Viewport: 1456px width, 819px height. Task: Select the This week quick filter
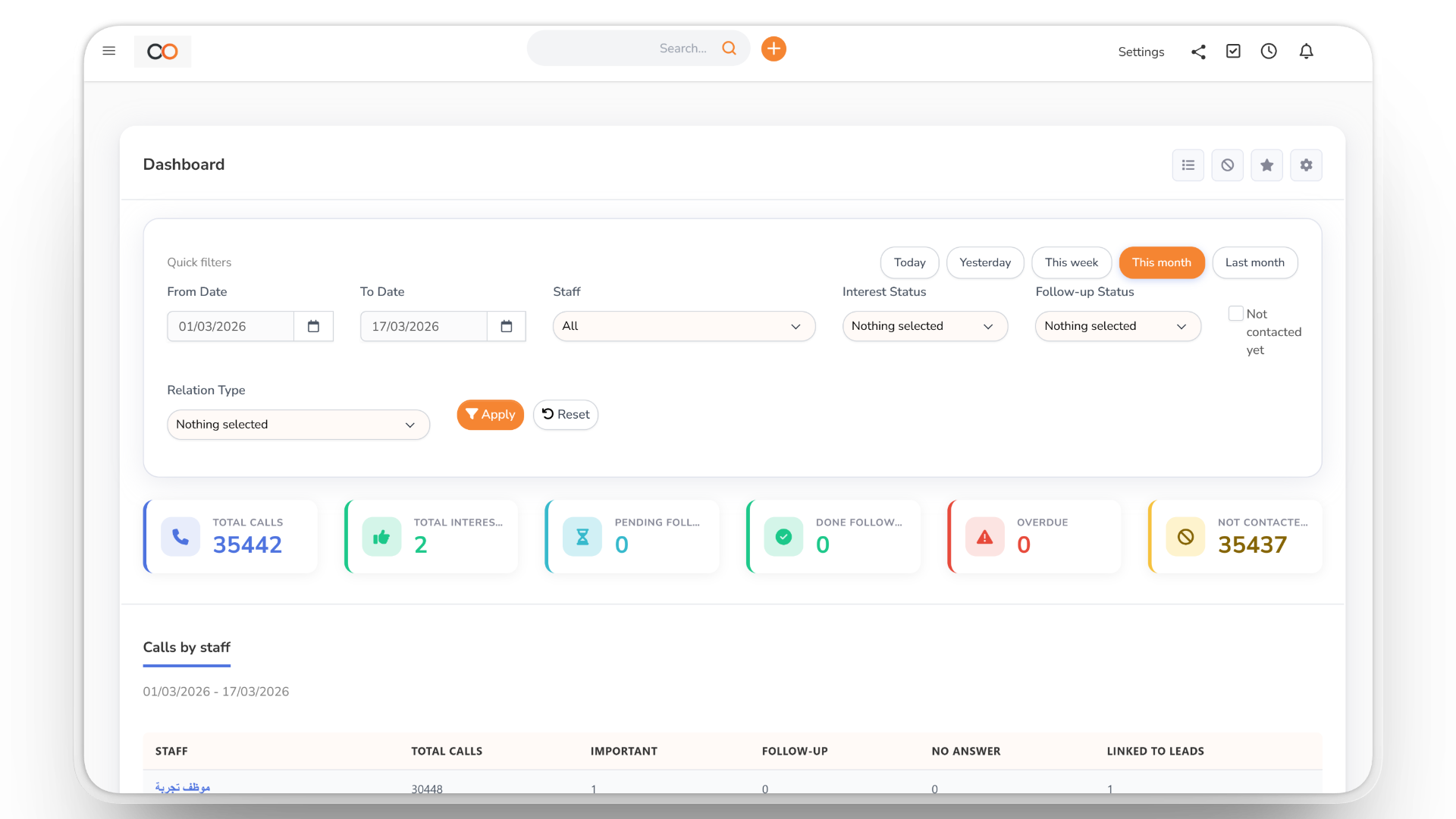click(x=1071, y=262)
